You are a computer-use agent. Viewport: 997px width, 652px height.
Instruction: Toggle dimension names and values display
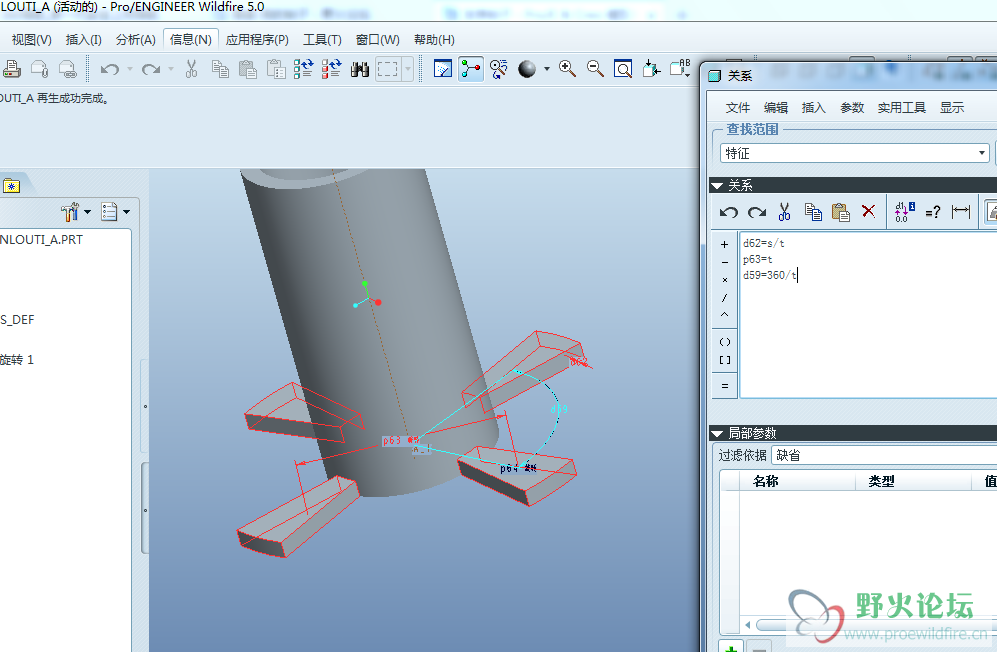click(x=905, y=212)
